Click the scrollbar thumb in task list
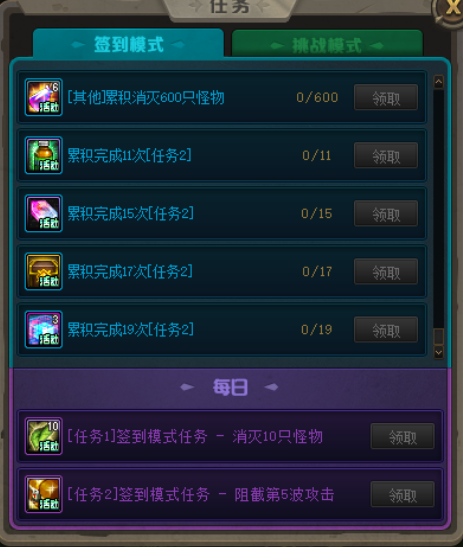 tap(439, 337)
